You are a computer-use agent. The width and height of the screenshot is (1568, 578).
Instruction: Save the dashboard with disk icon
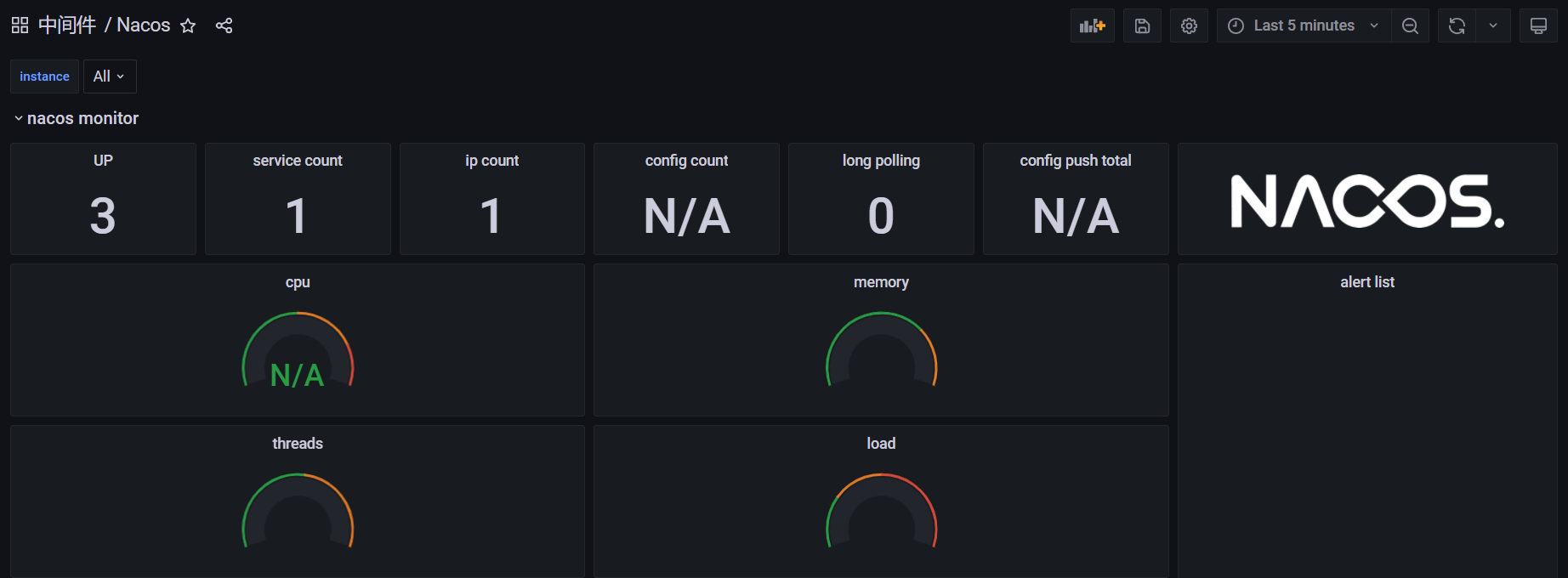1142,25
